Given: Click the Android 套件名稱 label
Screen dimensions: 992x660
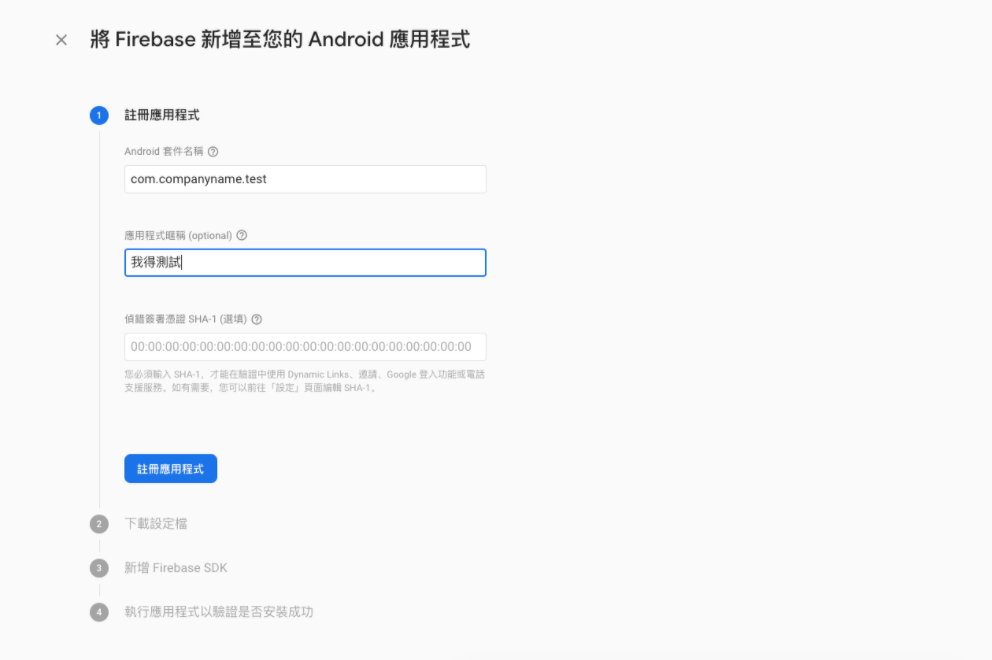Looking at the screenshot, I should tap(164, 152).
